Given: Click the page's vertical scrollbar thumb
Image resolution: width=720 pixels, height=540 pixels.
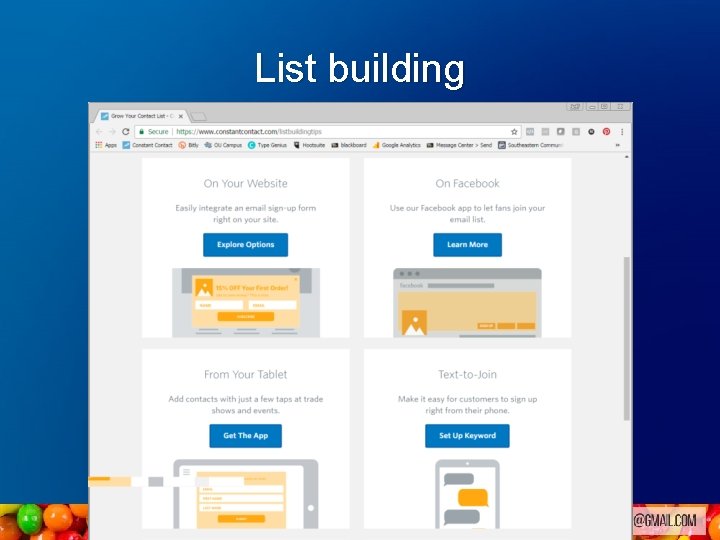Looking at the screenshot, I should tap(627, 338).
